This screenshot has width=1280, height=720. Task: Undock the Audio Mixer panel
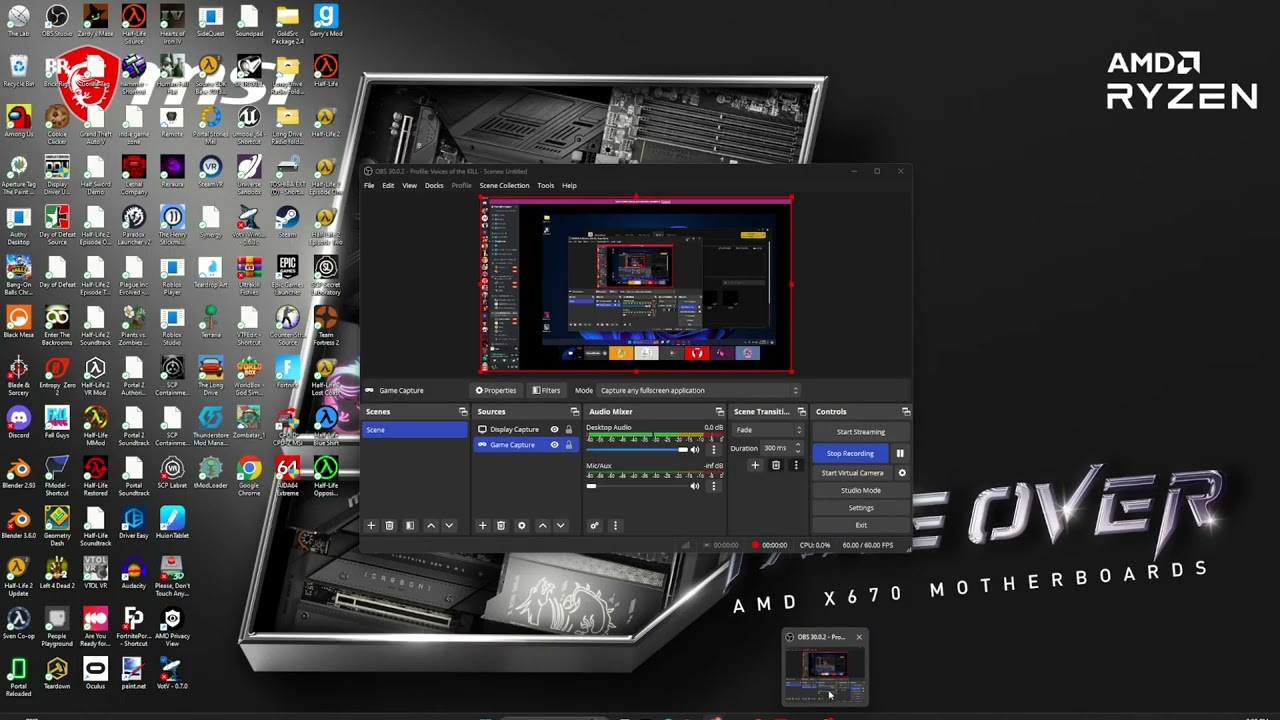719,412
